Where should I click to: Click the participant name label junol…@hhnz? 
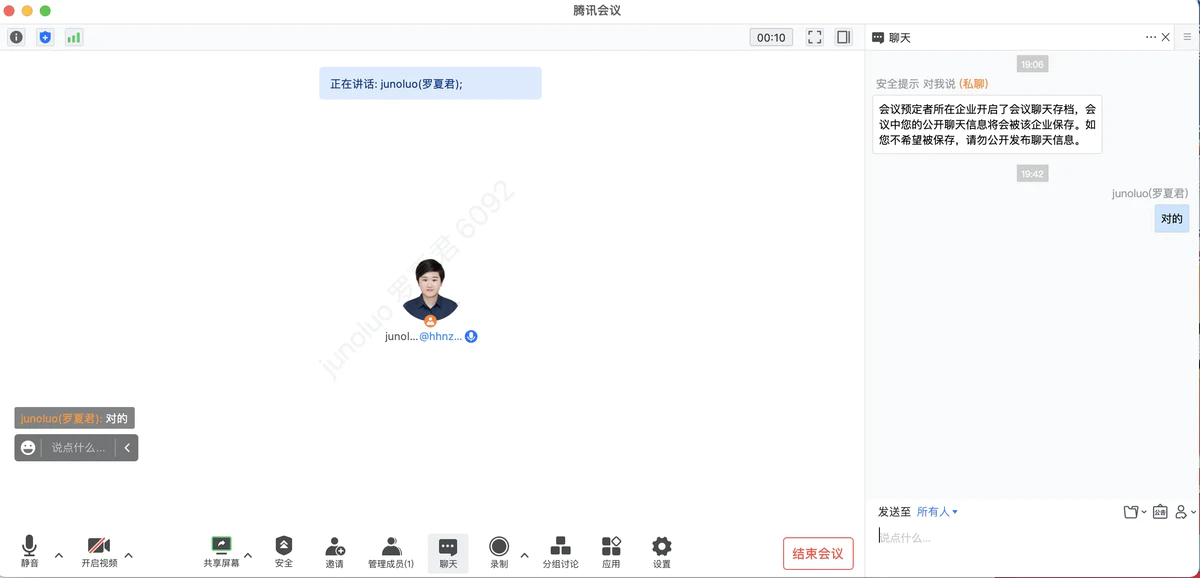pyautogui.click(x=423, y=337)
